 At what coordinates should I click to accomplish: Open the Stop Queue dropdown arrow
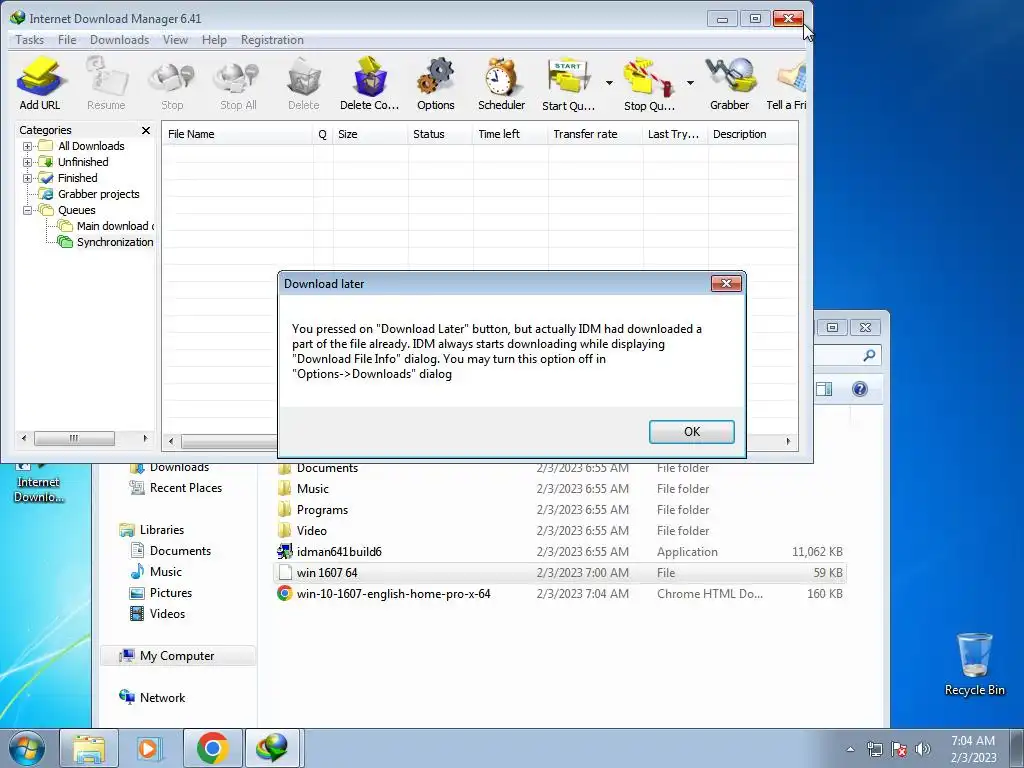[690, 83]
